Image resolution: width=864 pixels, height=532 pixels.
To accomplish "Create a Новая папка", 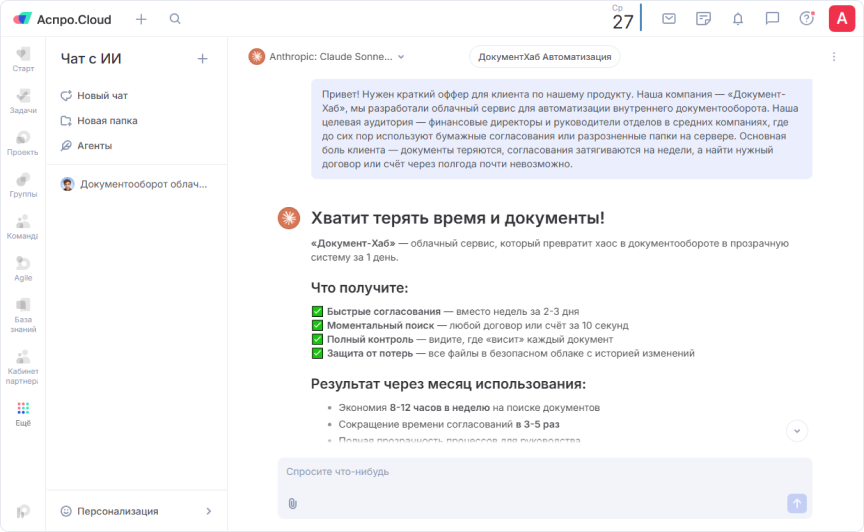I will (99, 121).
